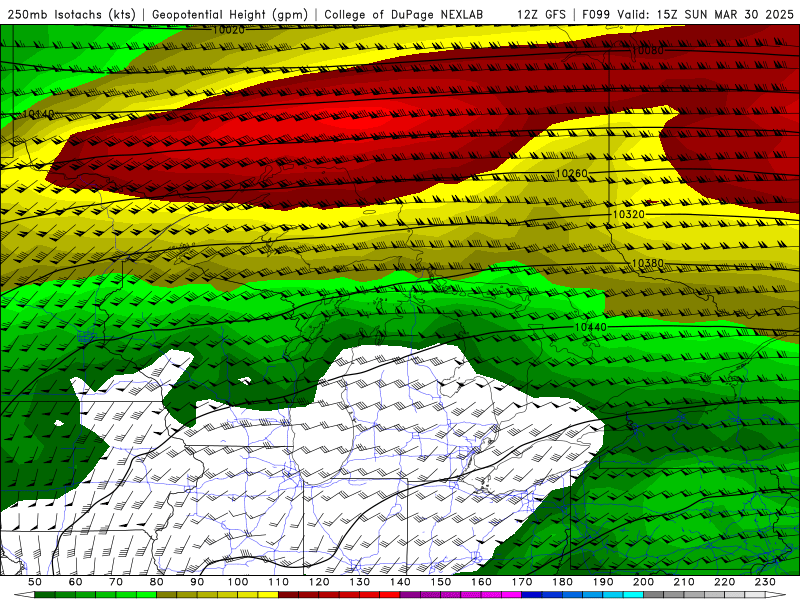Image resolution: width=800 pixels, height=600 pixels.
Task: Click the 70 value on the color scale
Action: click(116, 582)
